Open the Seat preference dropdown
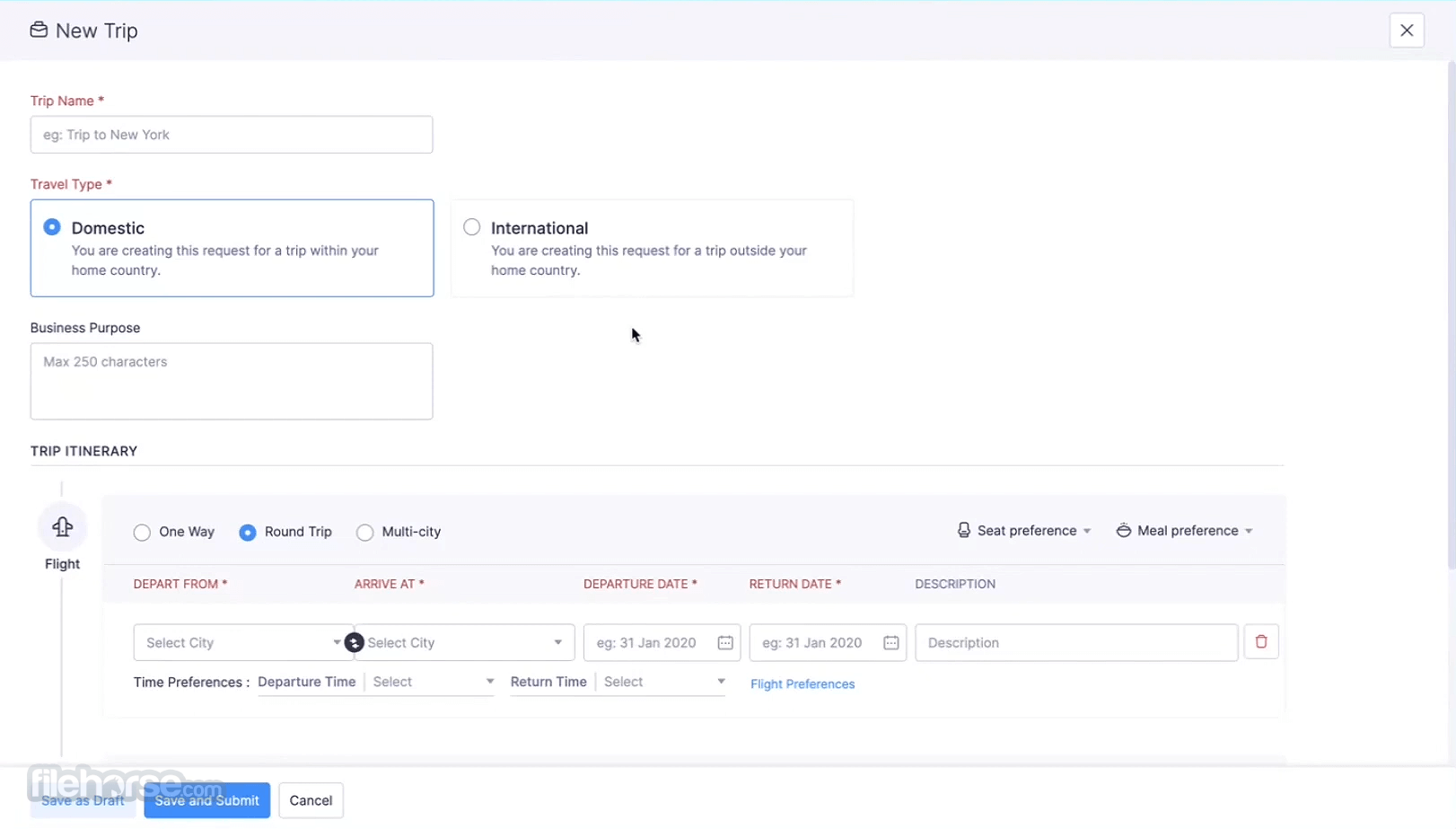 coord(1024,531)
